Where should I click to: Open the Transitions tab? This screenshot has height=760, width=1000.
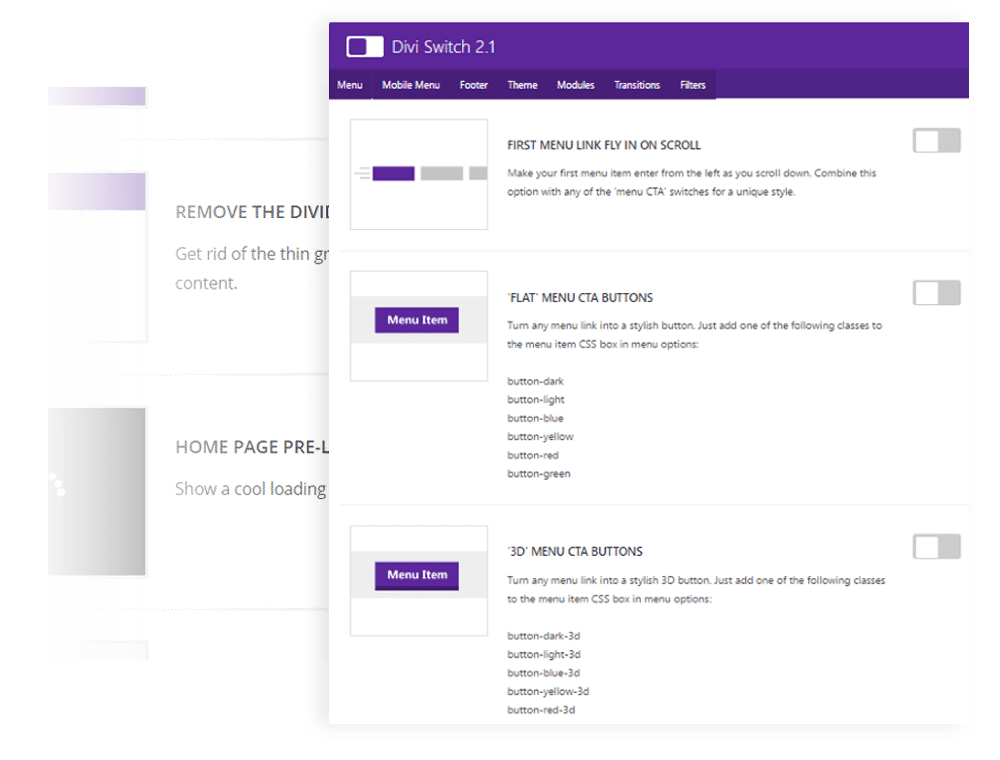pos(636,85)
